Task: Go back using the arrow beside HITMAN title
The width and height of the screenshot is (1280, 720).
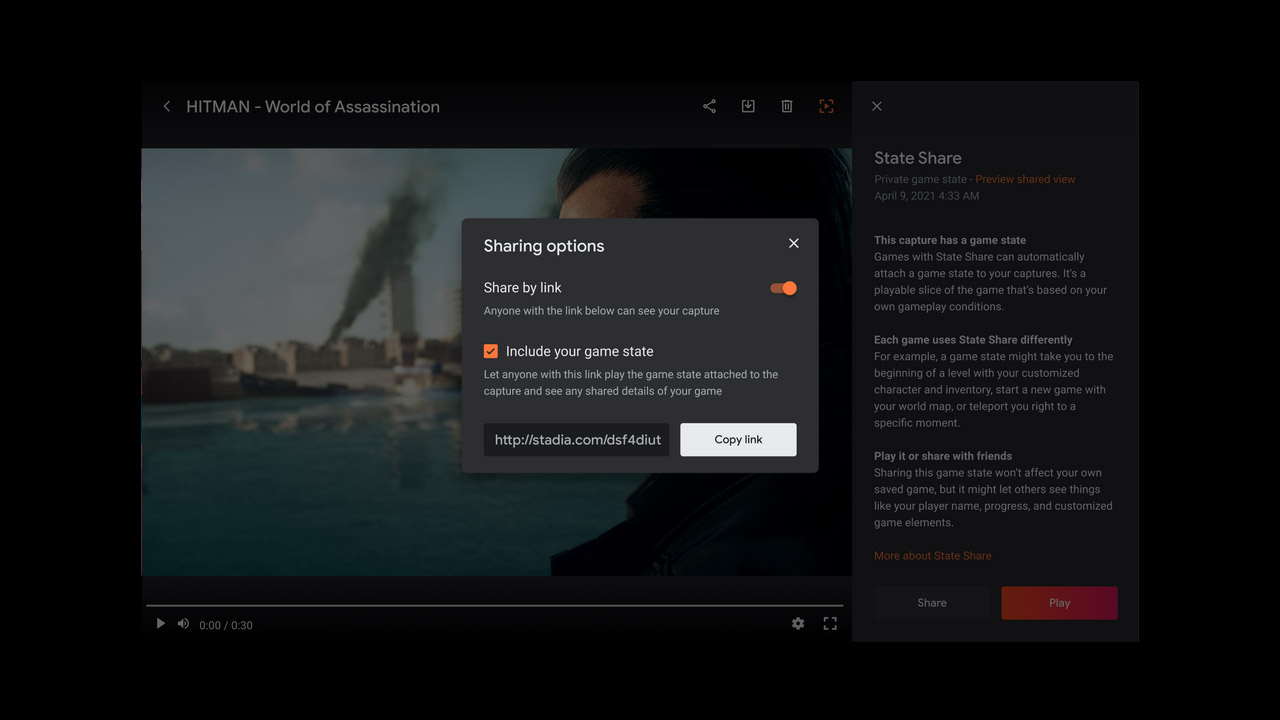Action: click(167, 106)
